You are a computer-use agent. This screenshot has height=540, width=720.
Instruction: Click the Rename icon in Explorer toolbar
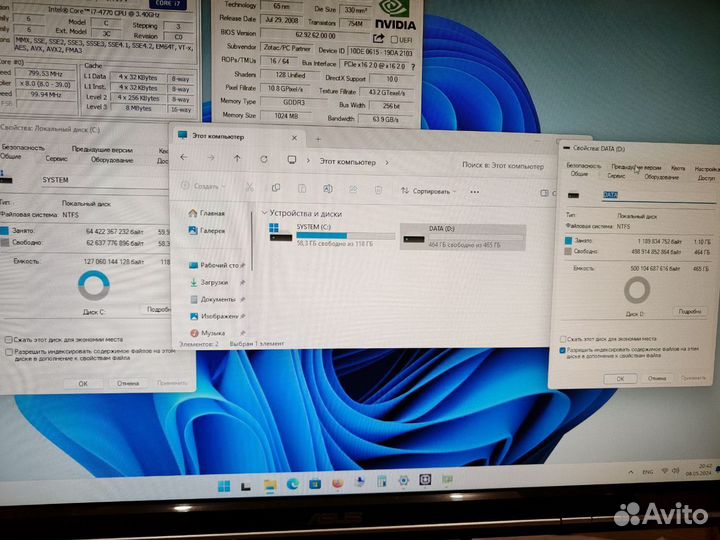tap(327, 189)
